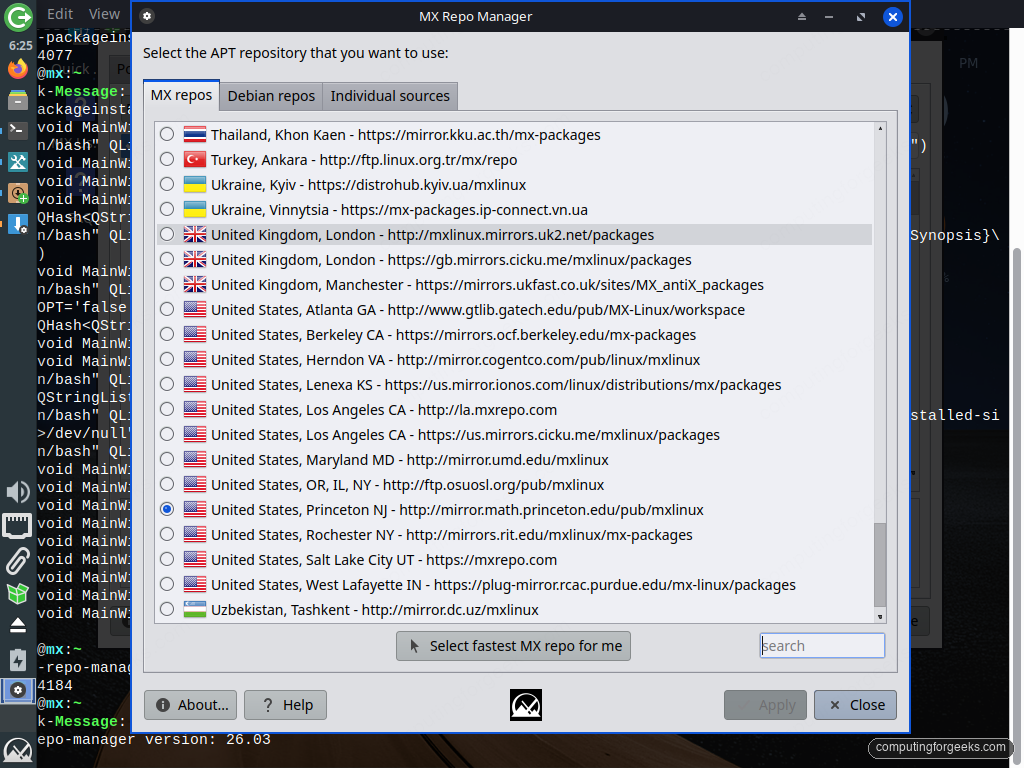
Task: Choose Salt Lake City UT mxrepo radio
Action: pyautogui.click(x=167, y=559)
